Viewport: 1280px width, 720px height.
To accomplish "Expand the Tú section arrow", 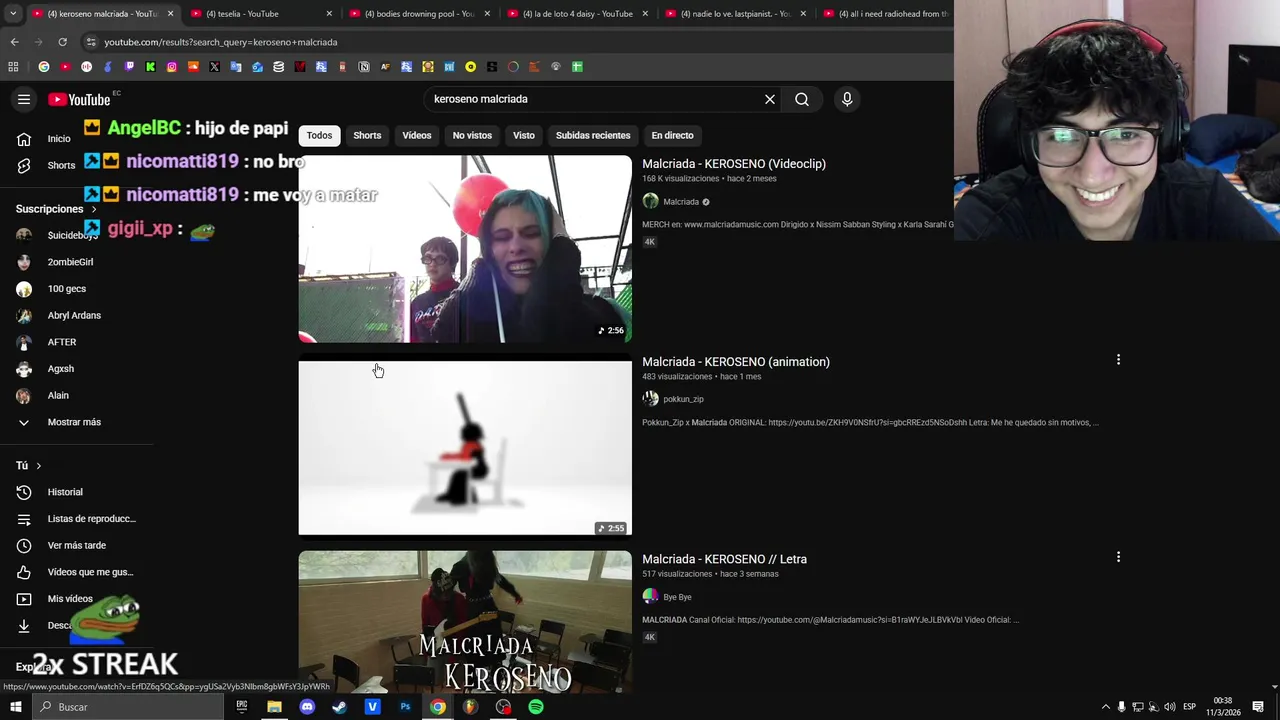I will pos(39,465).
